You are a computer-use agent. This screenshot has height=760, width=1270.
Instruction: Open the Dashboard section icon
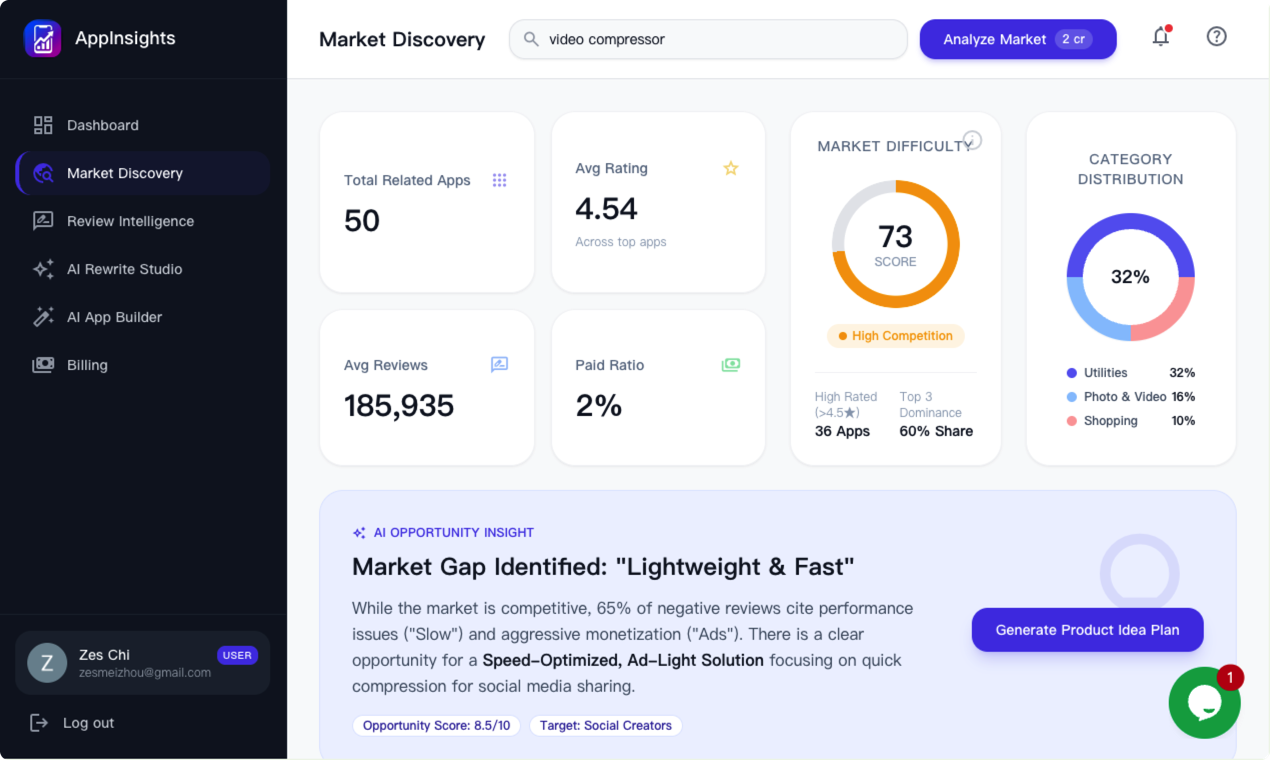[42, 125]
